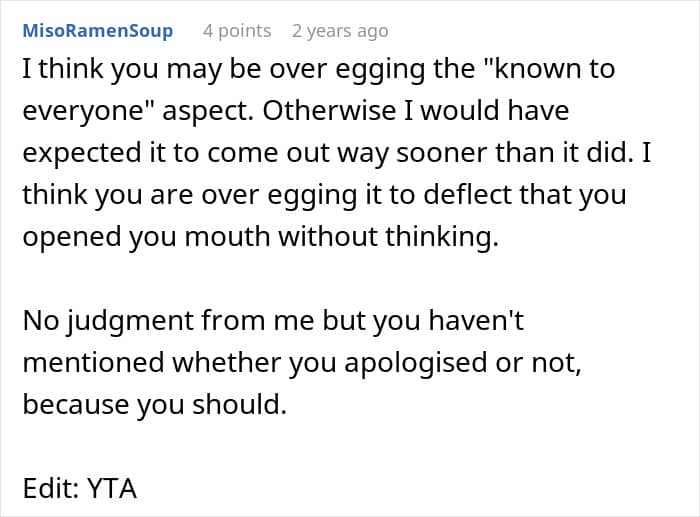
Task: Open the "2 years ago" timestamp permalink
Action: click(339, 31)
